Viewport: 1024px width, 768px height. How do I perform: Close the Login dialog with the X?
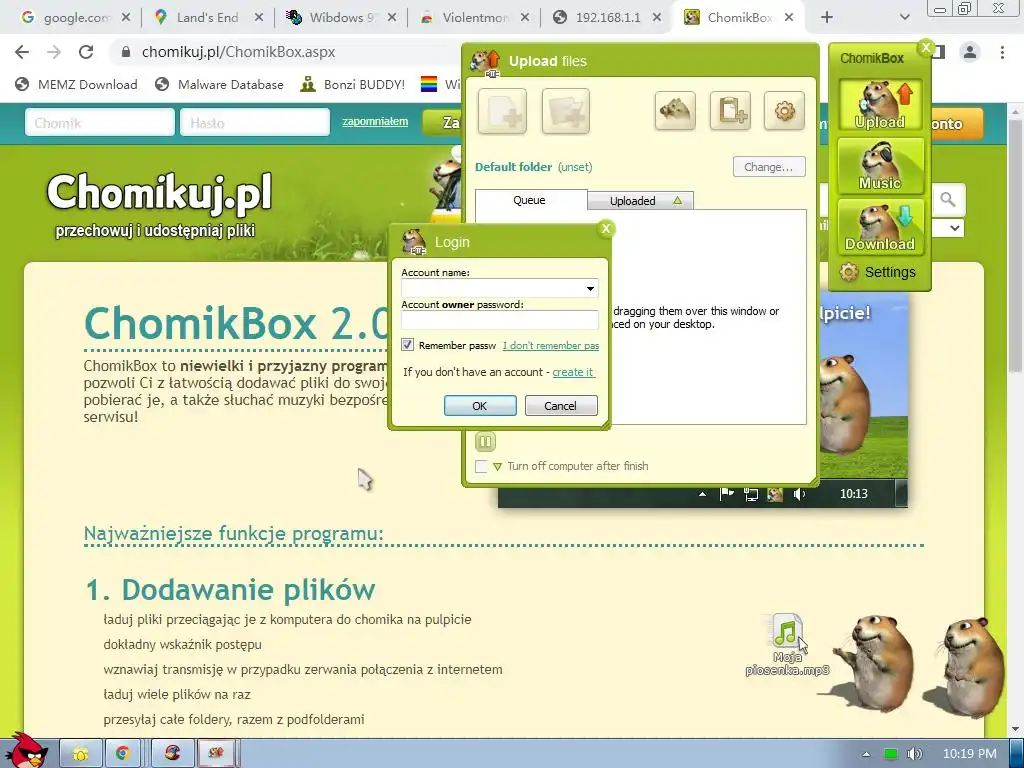606,229
